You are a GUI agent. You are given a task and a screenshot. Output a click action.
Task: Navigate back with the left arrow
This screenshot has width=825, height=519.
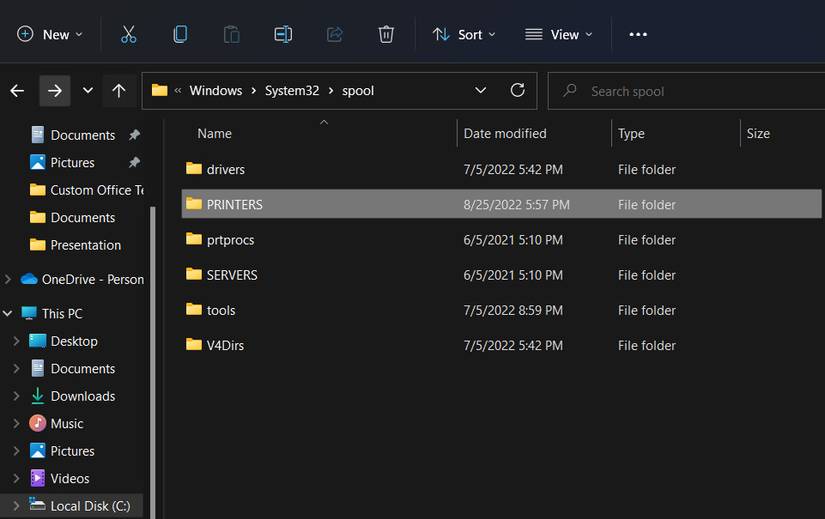[x=17, y=91]
